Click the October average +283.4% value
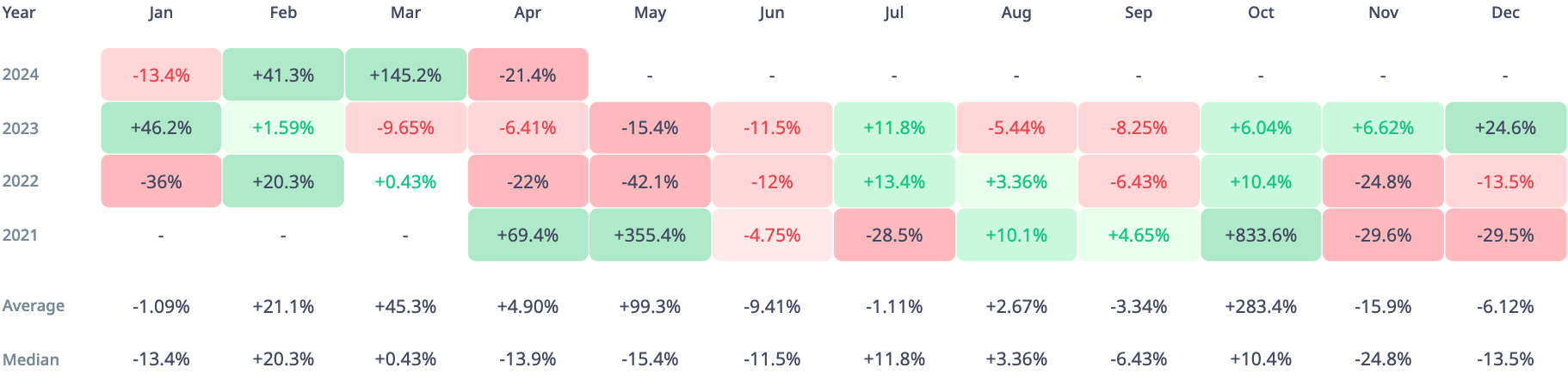The width and height of the screenshot is (1568, 386). 1261,306
